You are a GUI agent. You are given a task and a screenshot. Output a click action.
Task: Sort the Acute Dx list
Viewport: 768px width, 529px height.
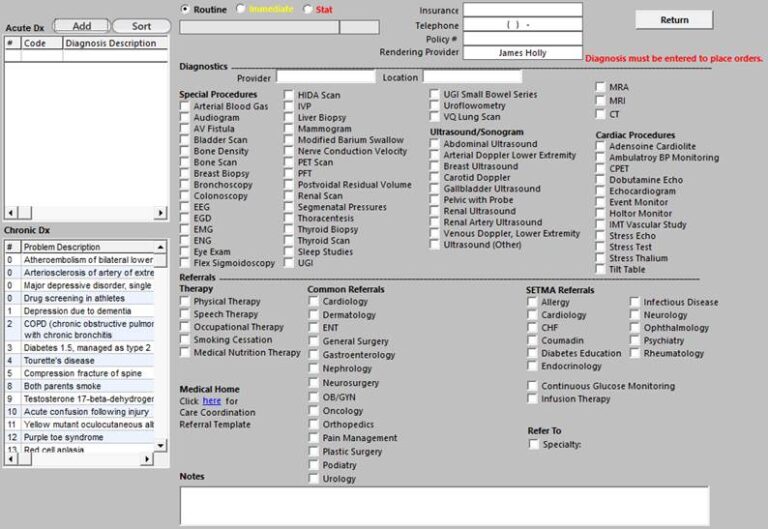[x=141, y=26]
